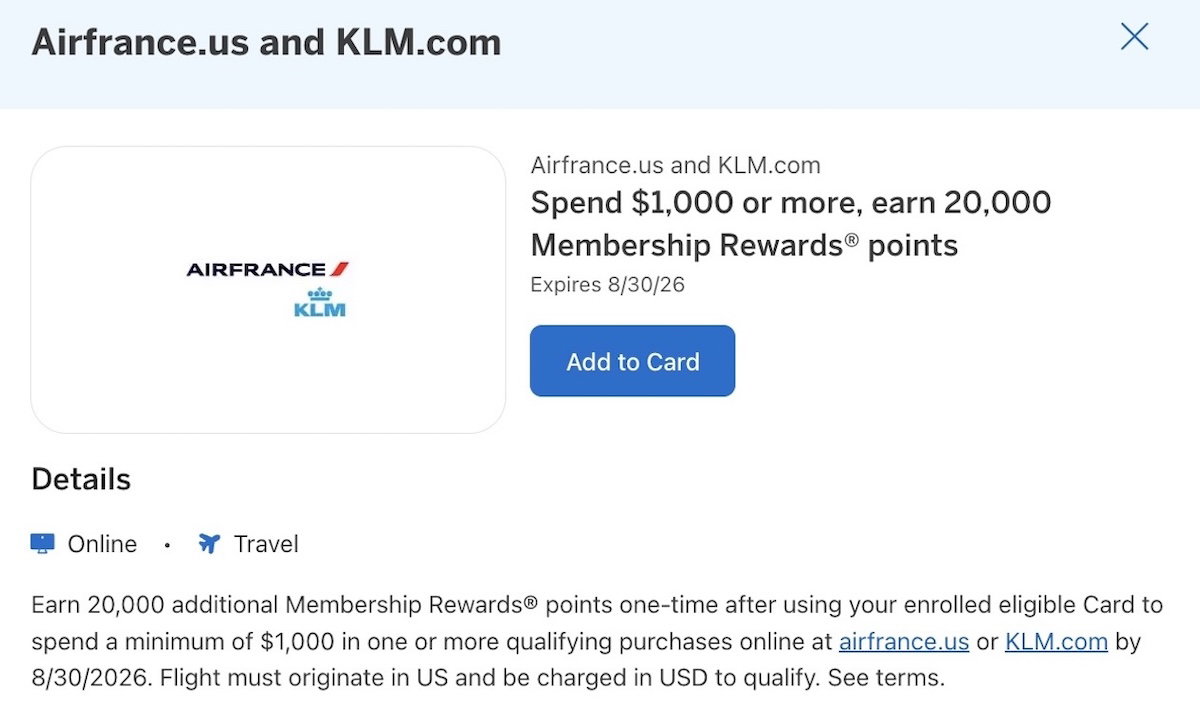Click the merchant name above the offer headline

click(675, 166)
